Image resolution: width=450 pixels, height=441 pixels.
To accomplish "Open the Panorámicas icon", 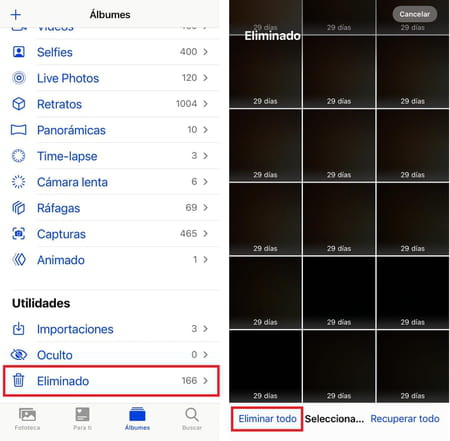I will [19, 130].
